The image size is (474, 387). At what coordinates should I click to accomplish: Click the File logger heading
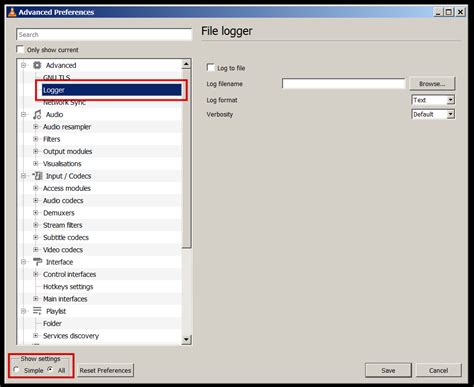(x=227, y=31)
